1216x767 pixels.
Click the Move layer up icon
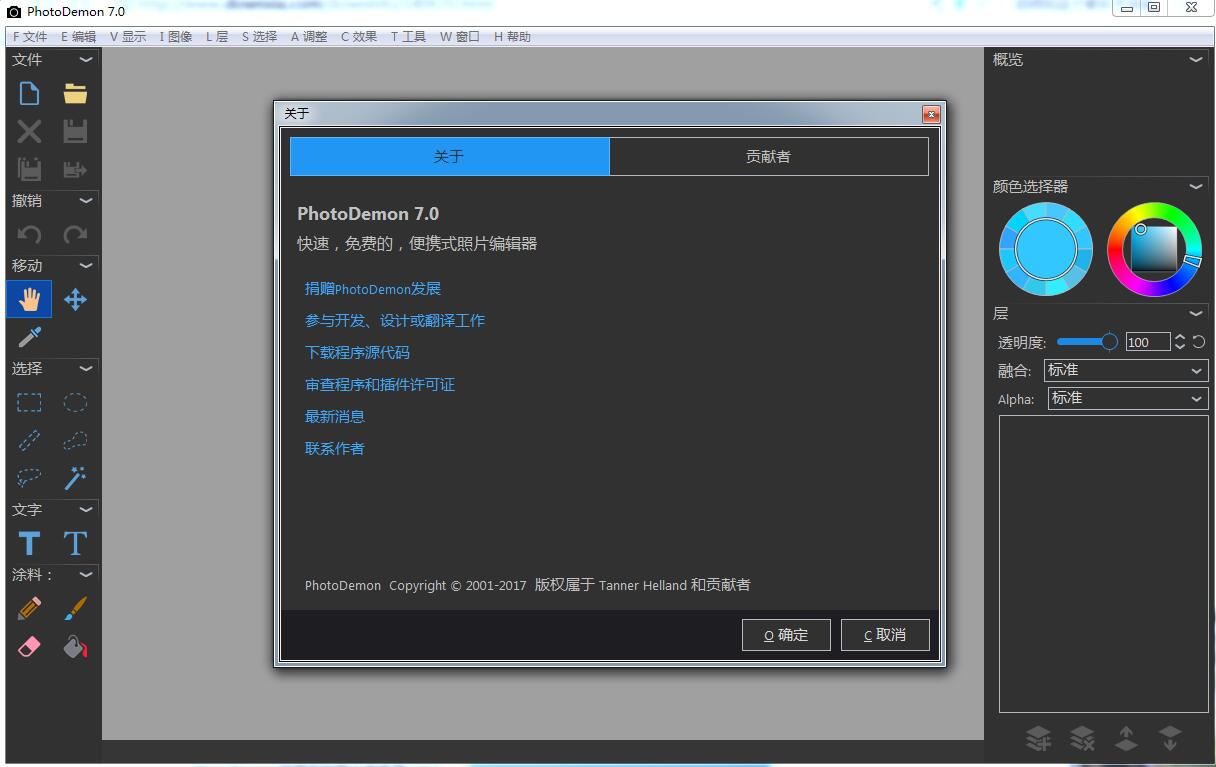tap(1126, 738)
